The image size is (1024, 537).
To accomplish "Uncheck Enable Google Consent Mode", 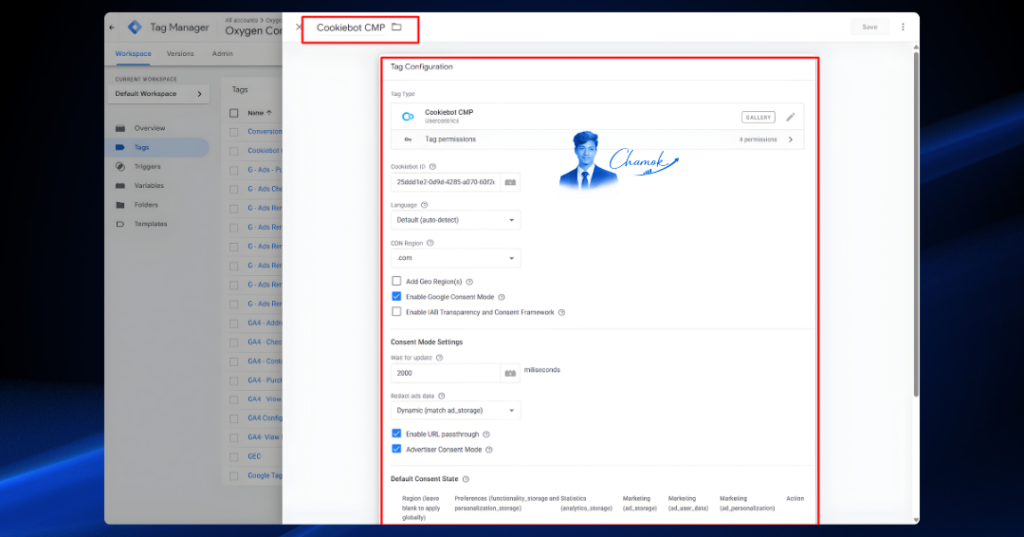I will tap(396, 297).
